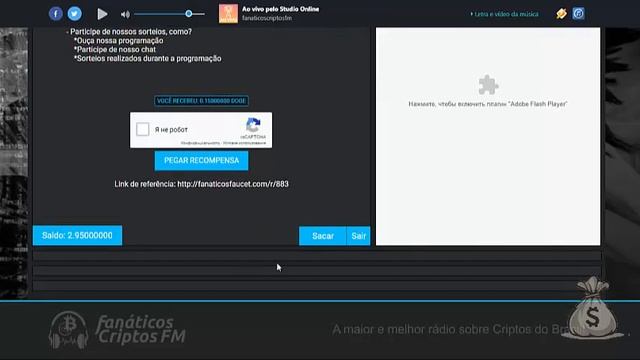Open the Facebook page icon
This screenshot has height=360, width=640.
56,14
